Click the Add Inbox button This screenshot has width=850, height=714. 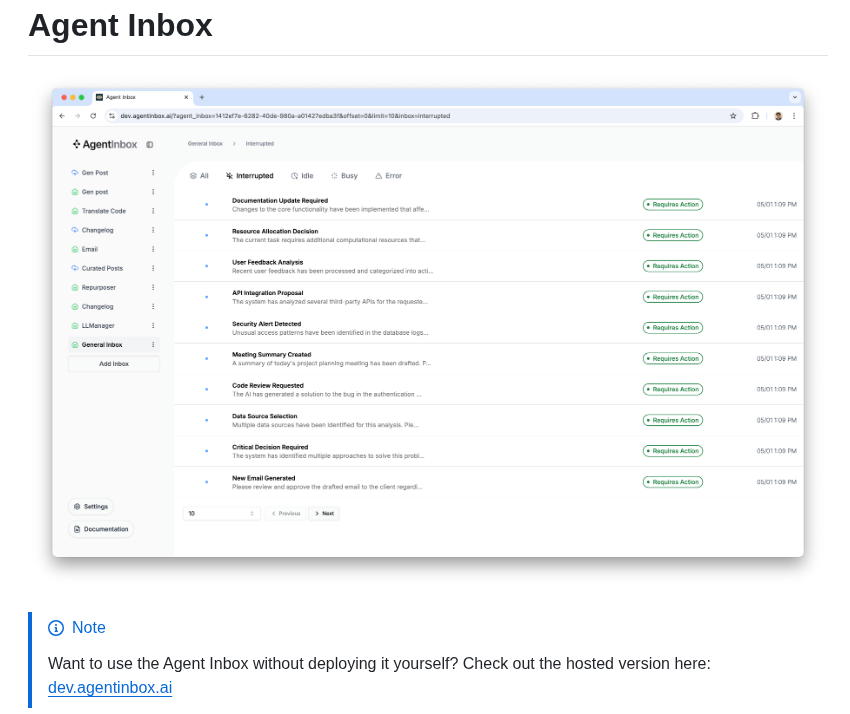[x=114, y=364]
